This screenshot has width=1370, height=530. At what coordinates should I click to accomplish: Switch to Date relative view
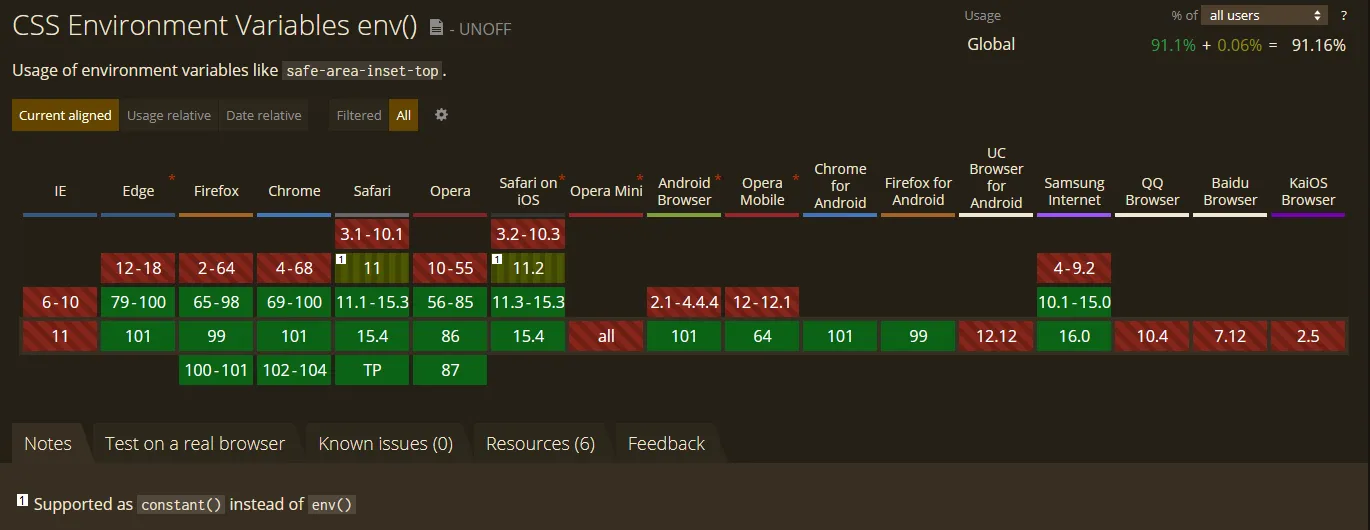click(263, 115)
